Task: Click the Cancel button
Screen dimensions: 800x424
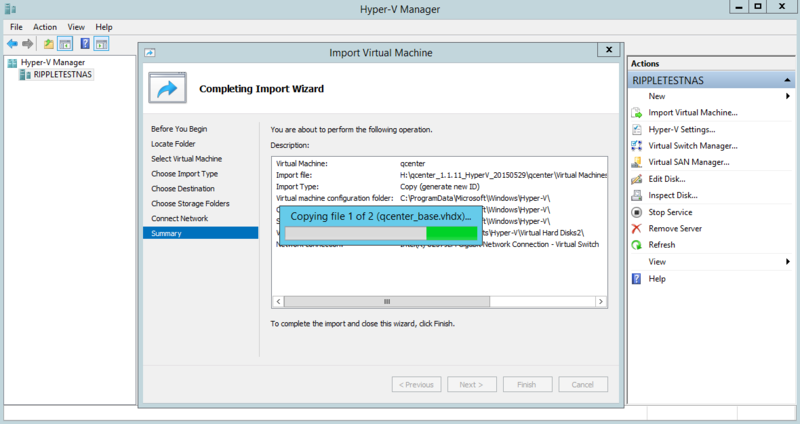Action: coord(583,385)
